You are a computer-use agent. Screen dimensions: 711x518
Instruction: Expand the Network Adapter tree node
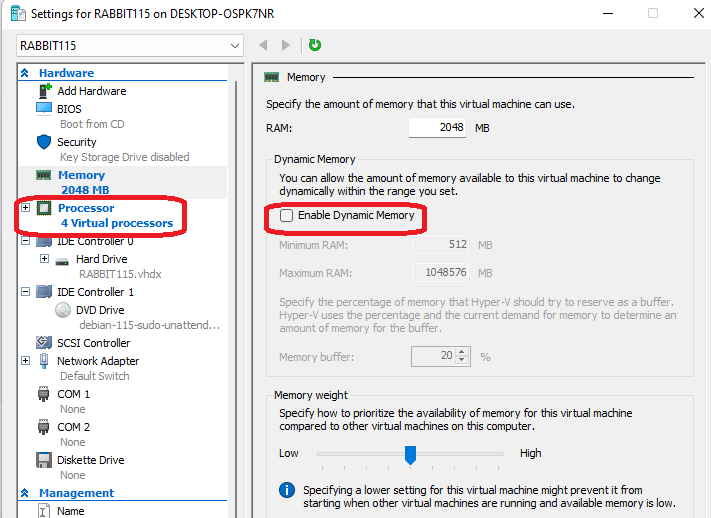[x=26, y=361]
